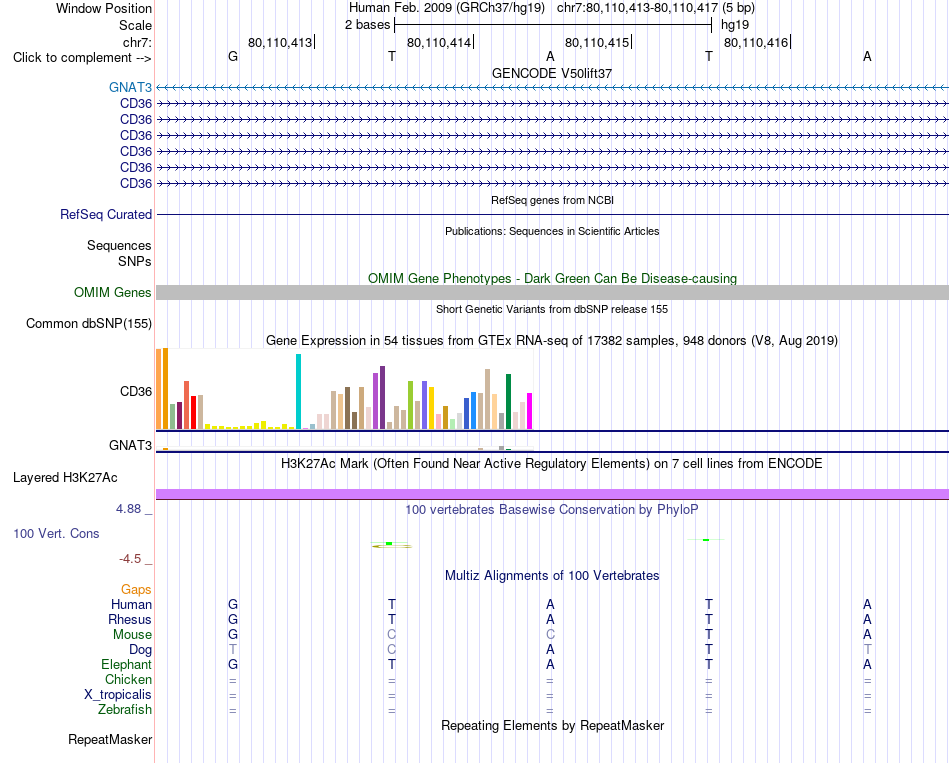
Task: Click the 80,110,416 position marker
Action: coord(756,42)
